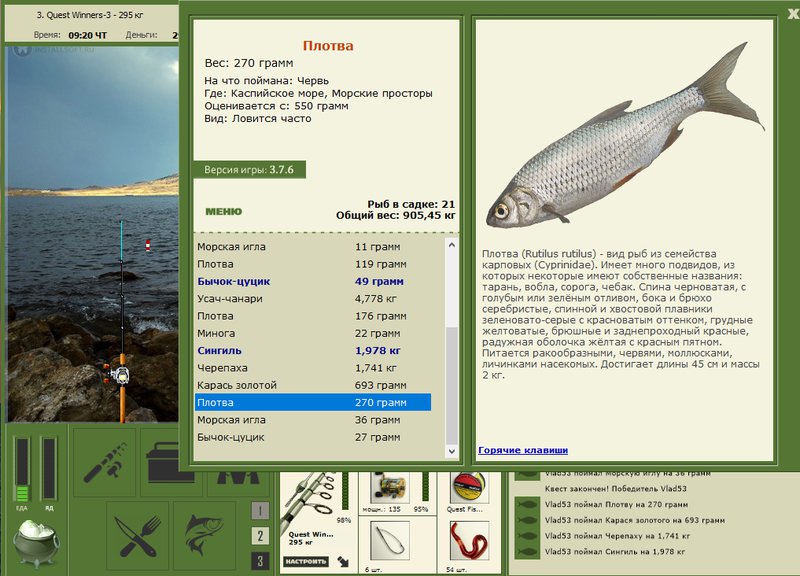Select the red worm bait slot
800x576 pixels.
coord(469,540)
